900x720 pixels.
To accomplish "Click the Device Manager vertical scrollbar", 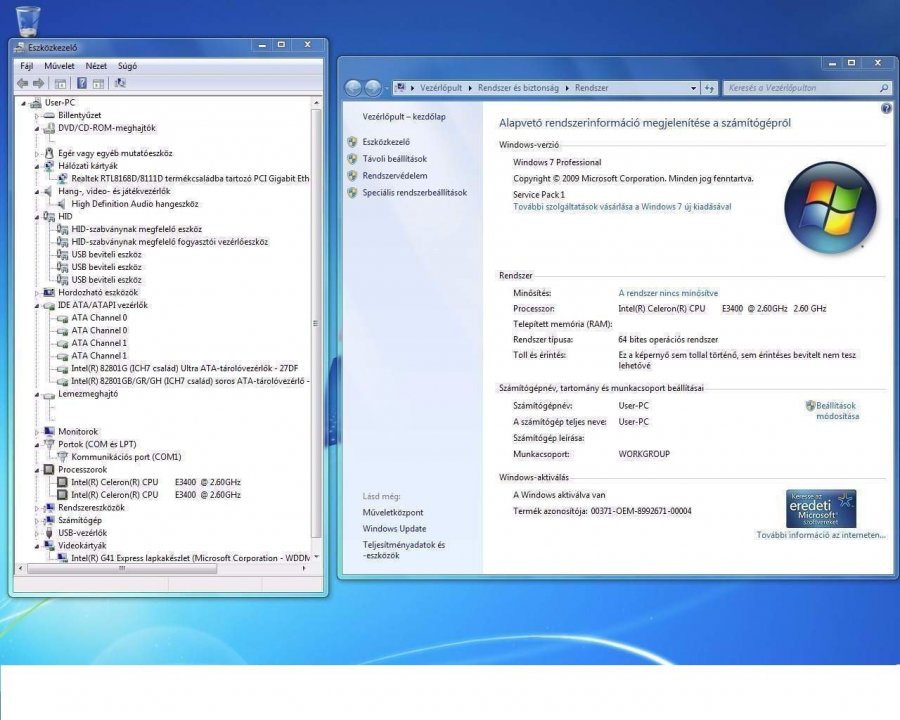I will (316, 323).
